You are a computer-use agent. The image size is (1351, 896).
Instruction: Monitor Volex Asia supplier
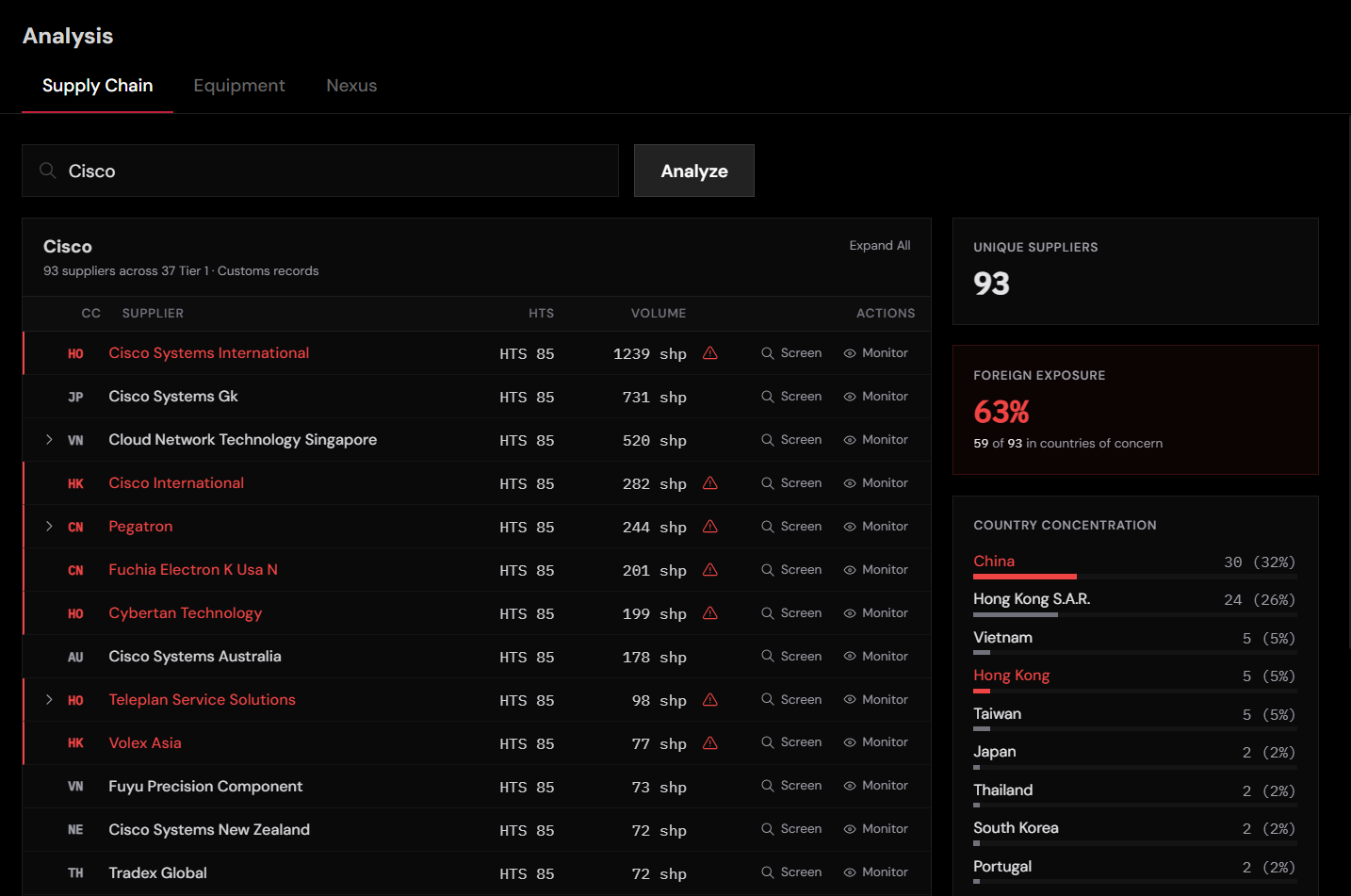coord(876,742)
